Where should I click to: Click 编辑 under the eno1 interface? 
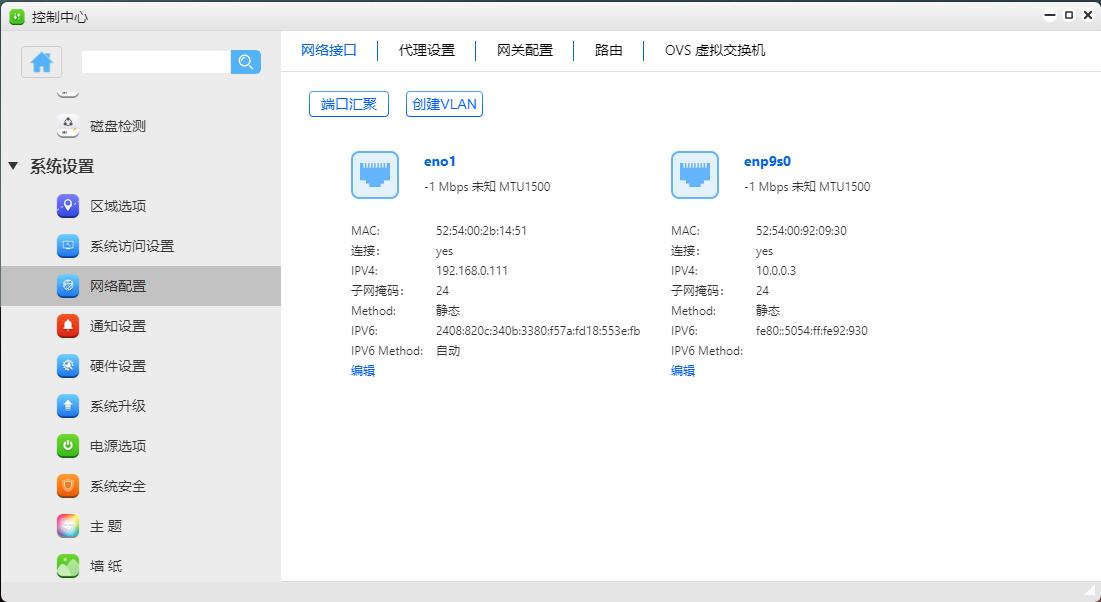tap(364, 370)
